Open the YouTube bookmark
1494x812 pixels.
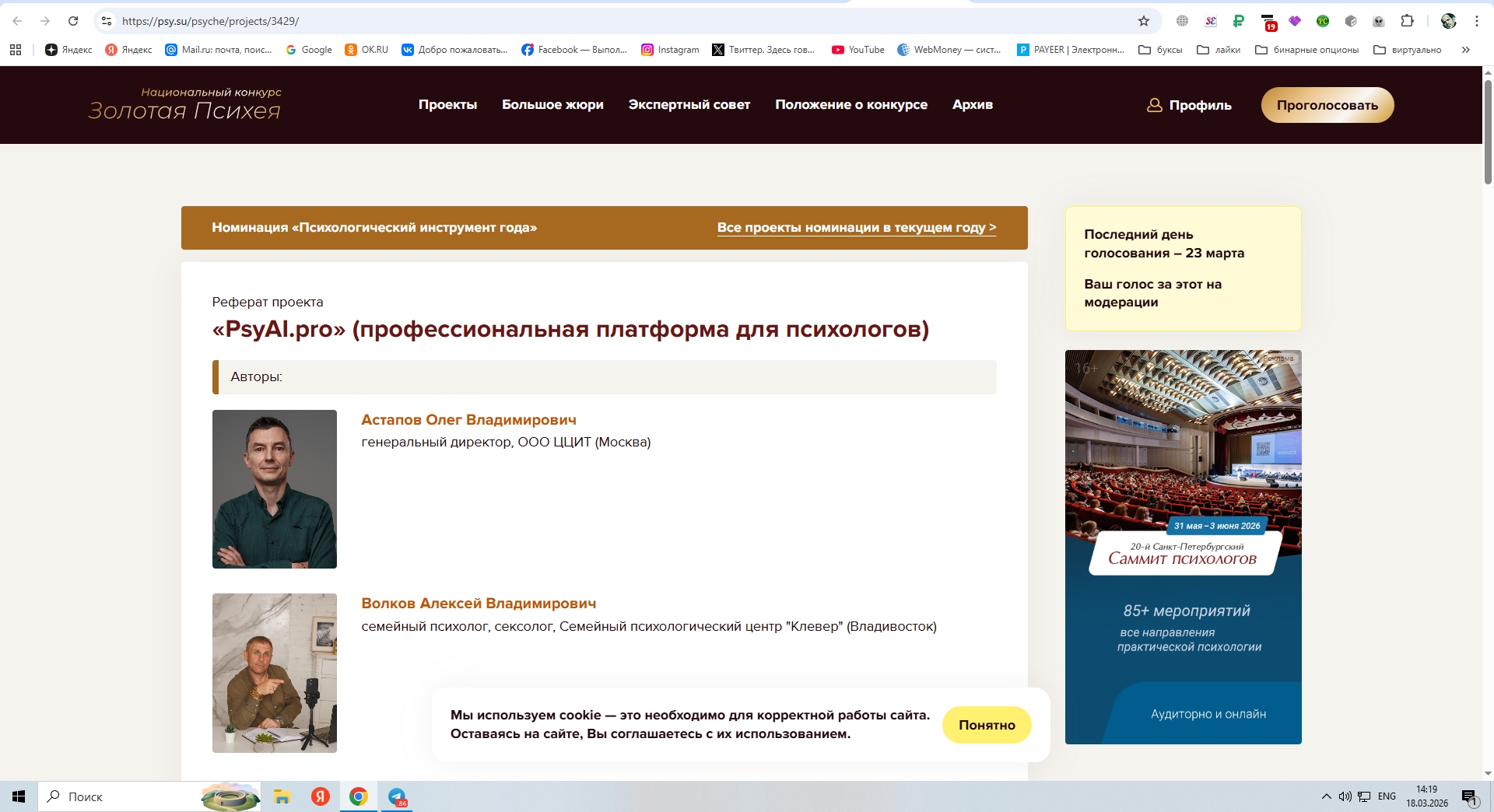pos(858,50)
